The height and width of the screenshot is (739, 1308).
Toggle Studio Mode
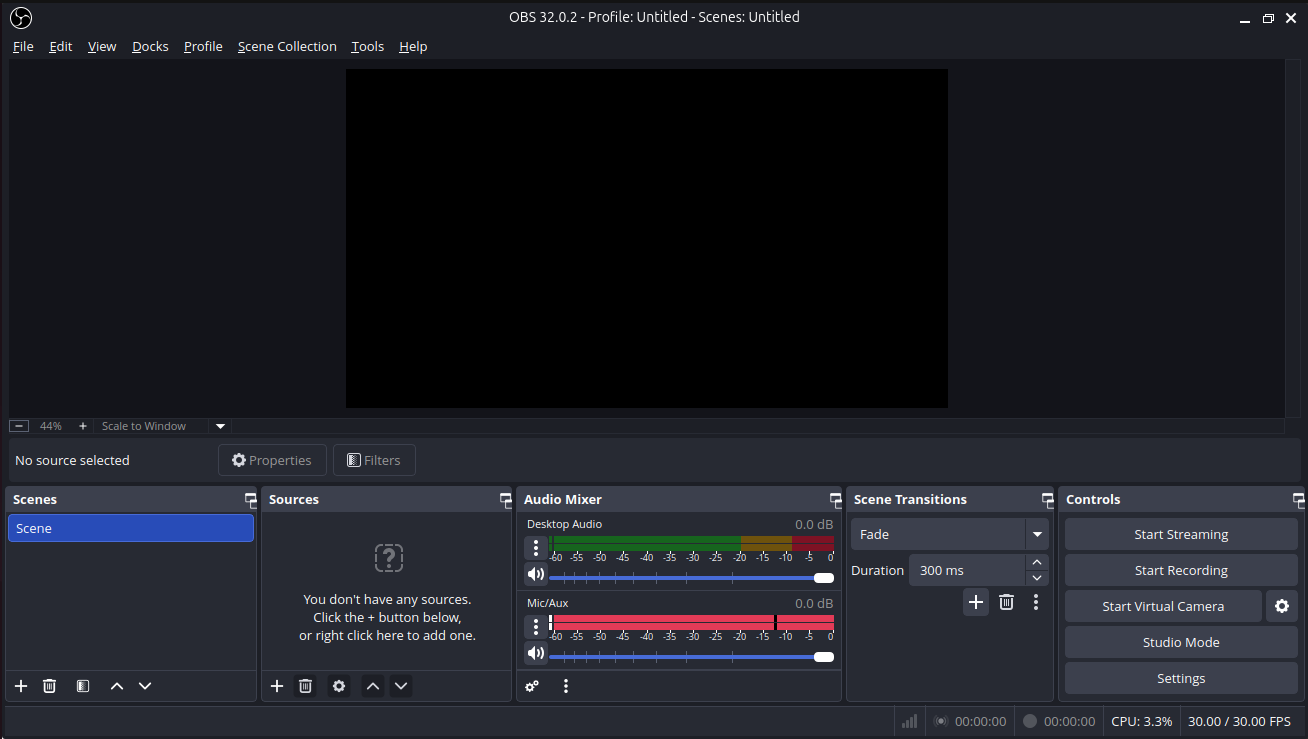point(1181,642)
